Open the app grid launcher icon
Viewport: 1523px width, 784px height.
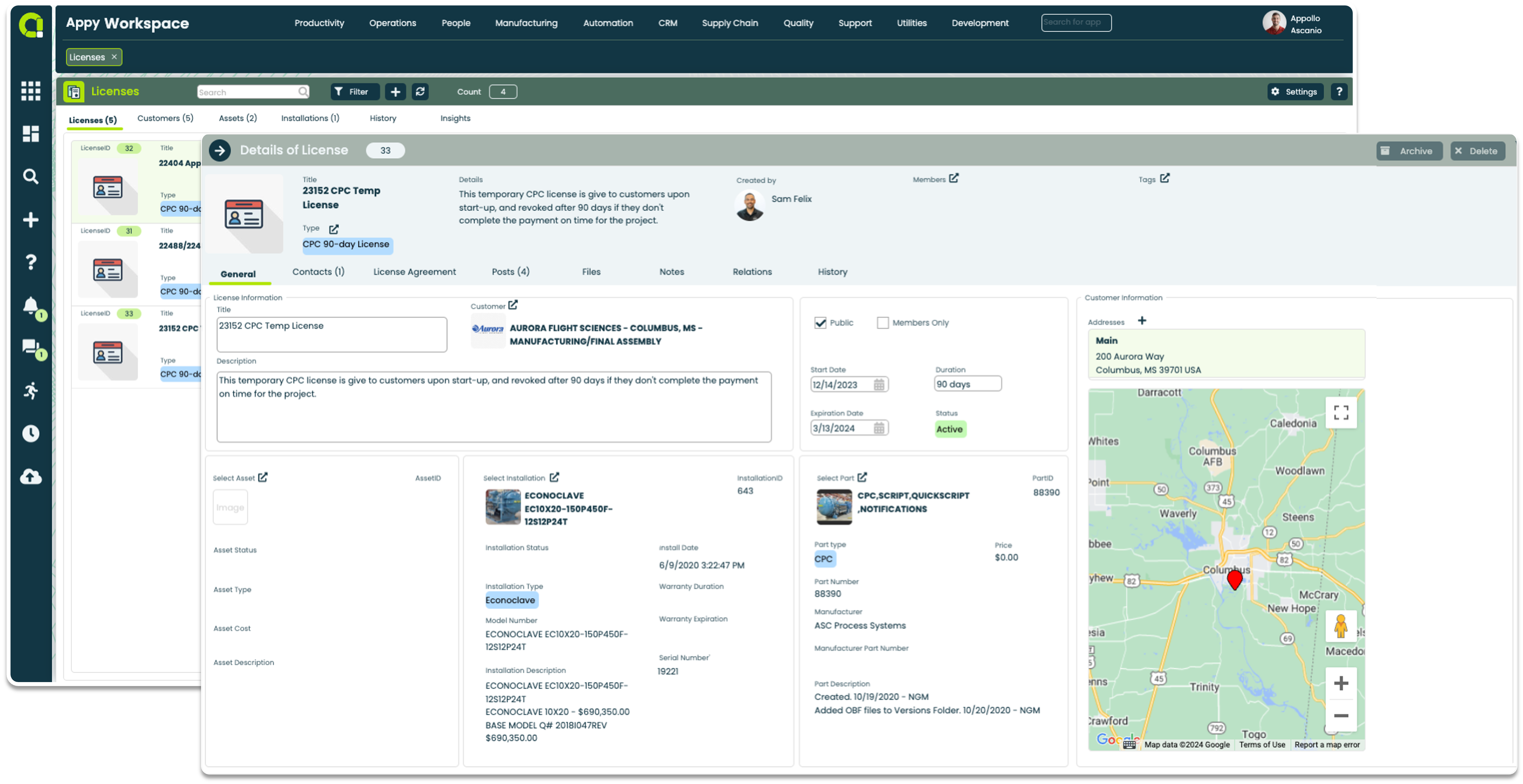pyautogui.click(x=31, y=91)
